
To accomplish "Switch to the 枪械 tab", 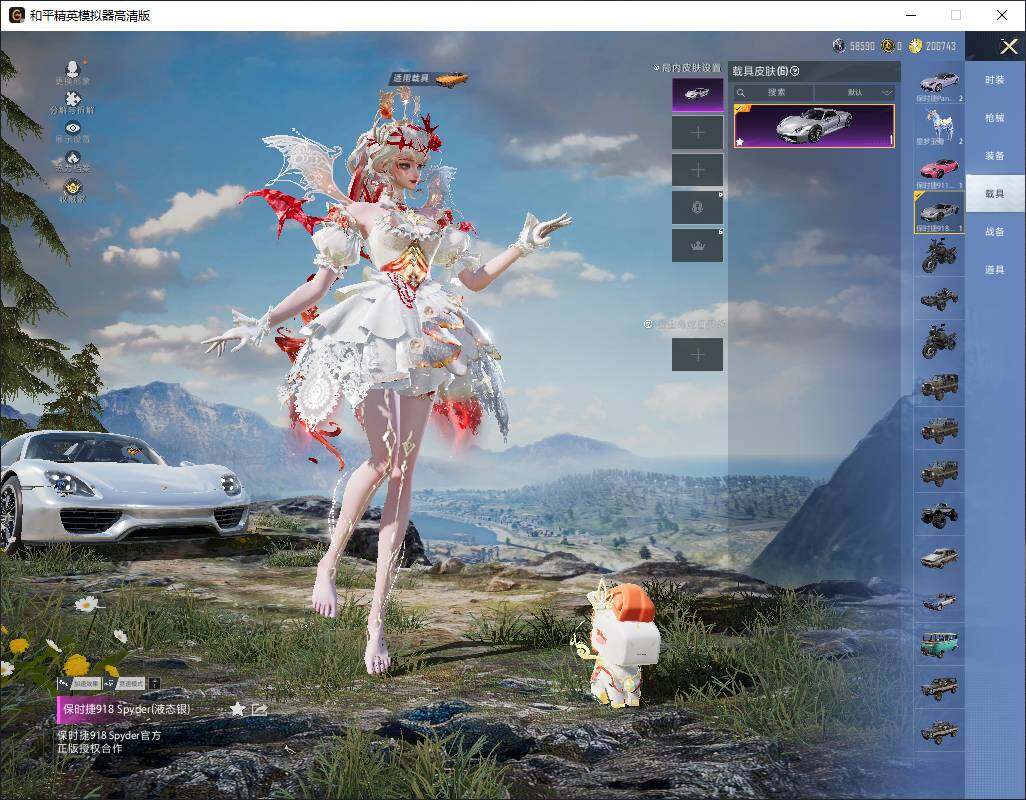I will tap(995, 118).
